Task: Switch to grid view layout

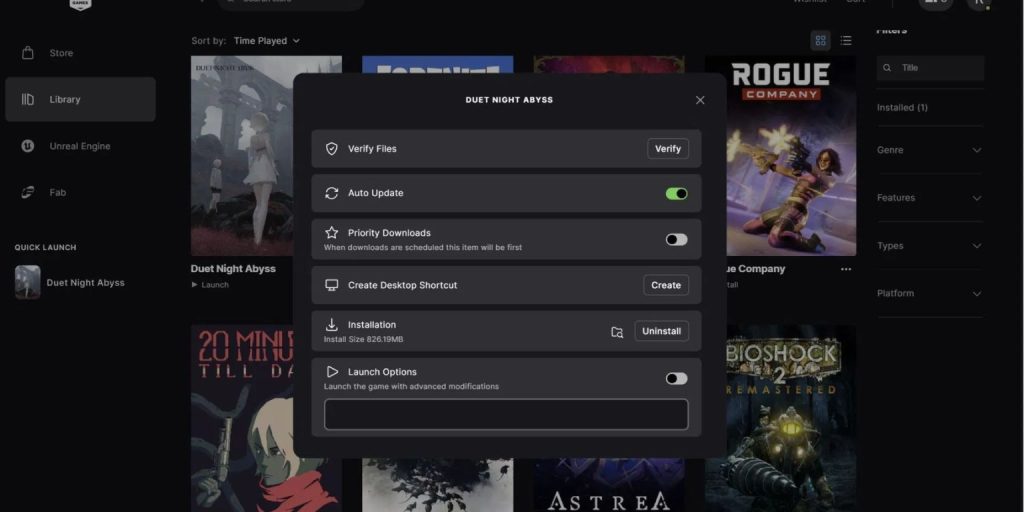Action: (x=820, y=41)
